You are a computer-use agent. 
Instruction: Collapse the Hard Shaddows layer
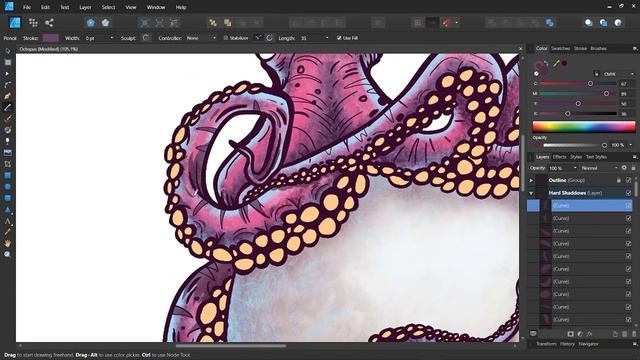[x=531, y=193]
